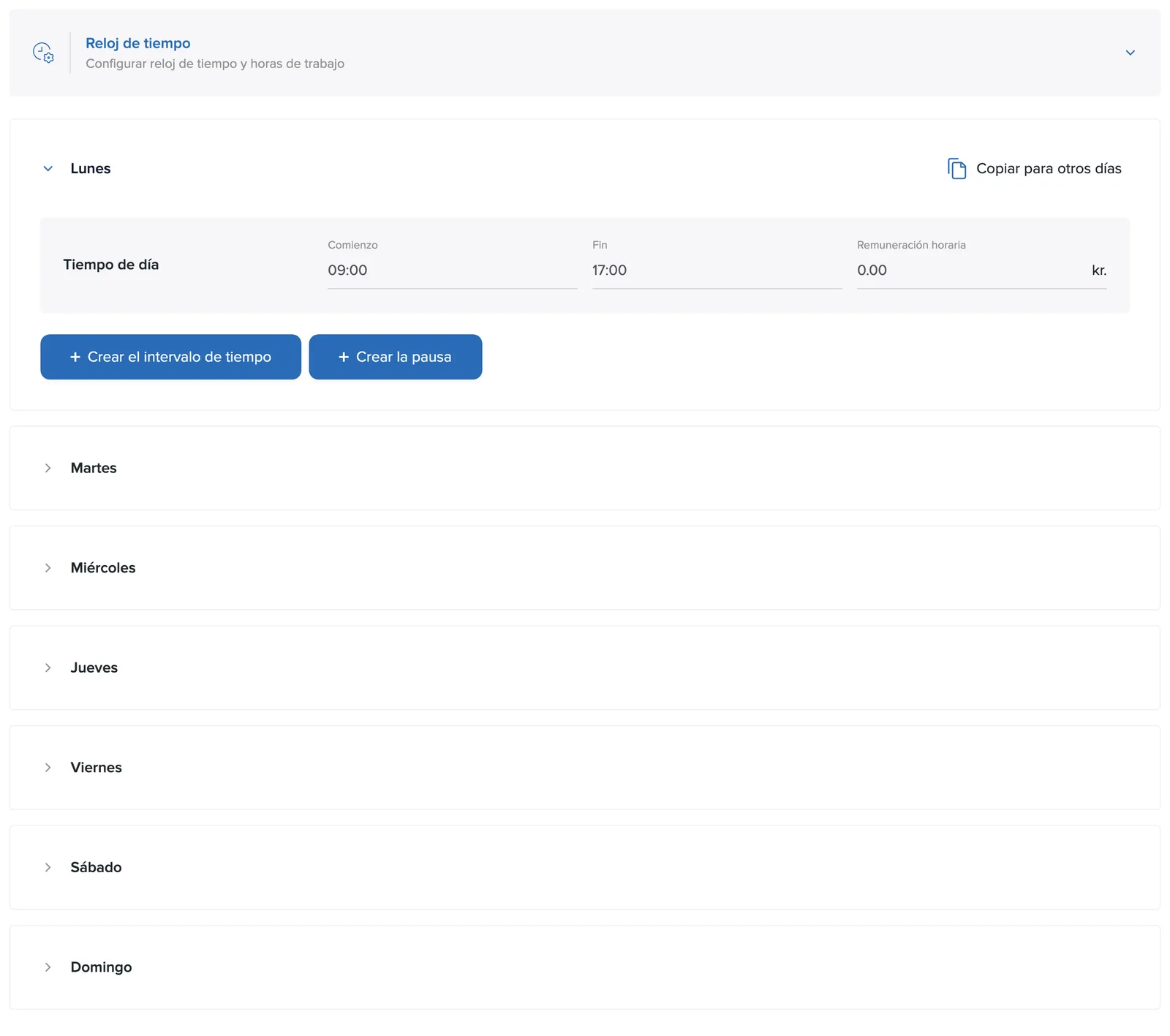Expand the Viernes chevron
This screenshot has width=1170, height=1036.
(48, 768)
